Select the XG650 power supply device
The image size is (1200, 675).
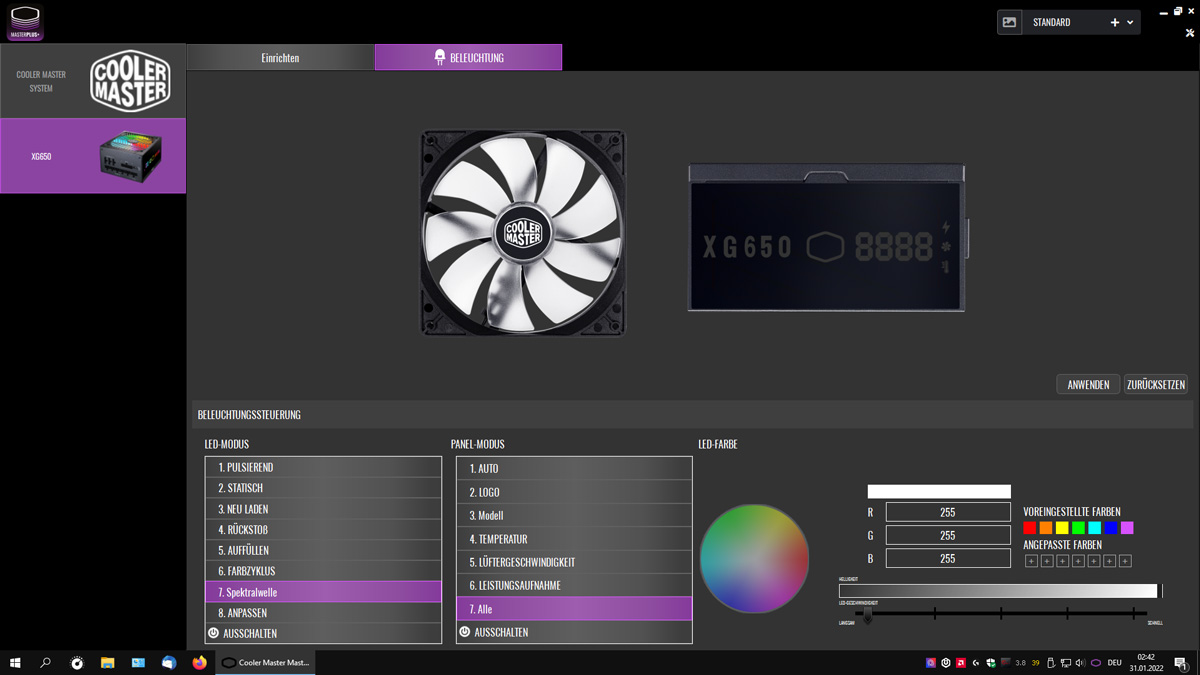(93, 156)
